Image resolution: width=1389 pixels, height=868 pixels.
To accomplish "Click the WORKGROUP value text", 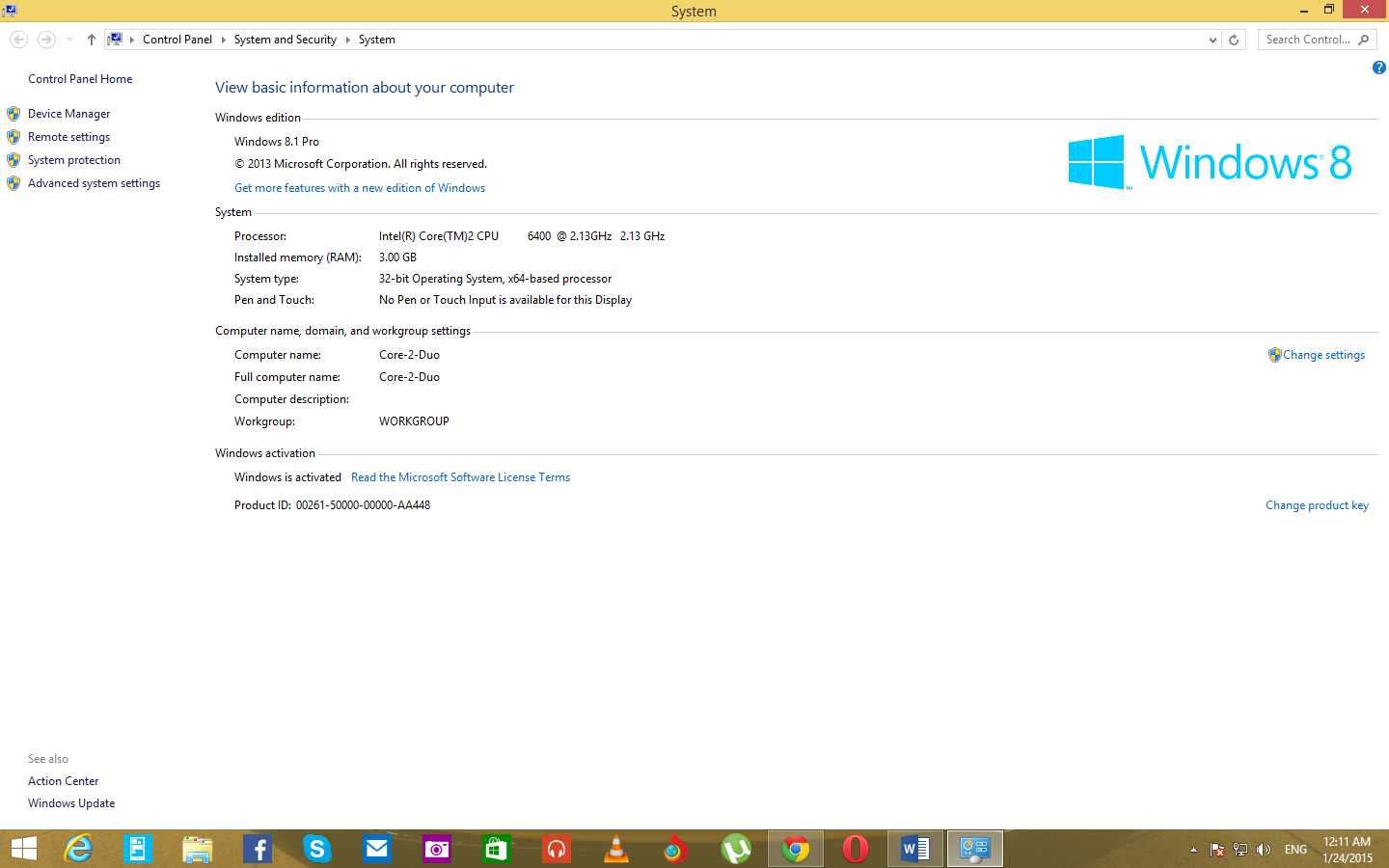I will point(414,421).
